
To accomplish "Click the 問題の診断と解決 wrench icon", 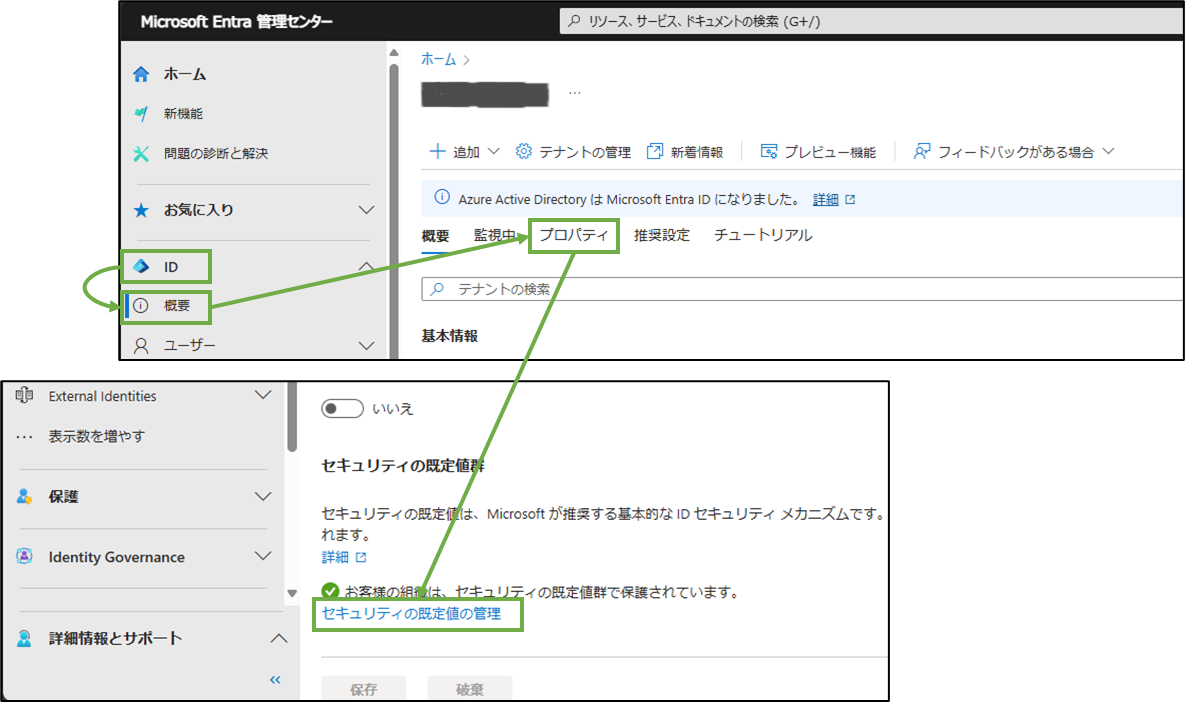I will point(141,153).
